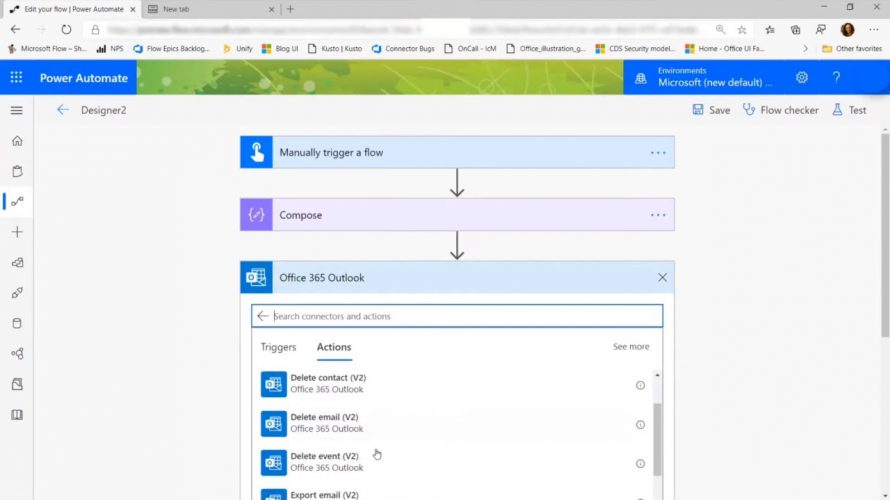Open Learn book icon in sidebar
Image resolution: width=890 pixels, height=500 pixels.
point(17,415)
